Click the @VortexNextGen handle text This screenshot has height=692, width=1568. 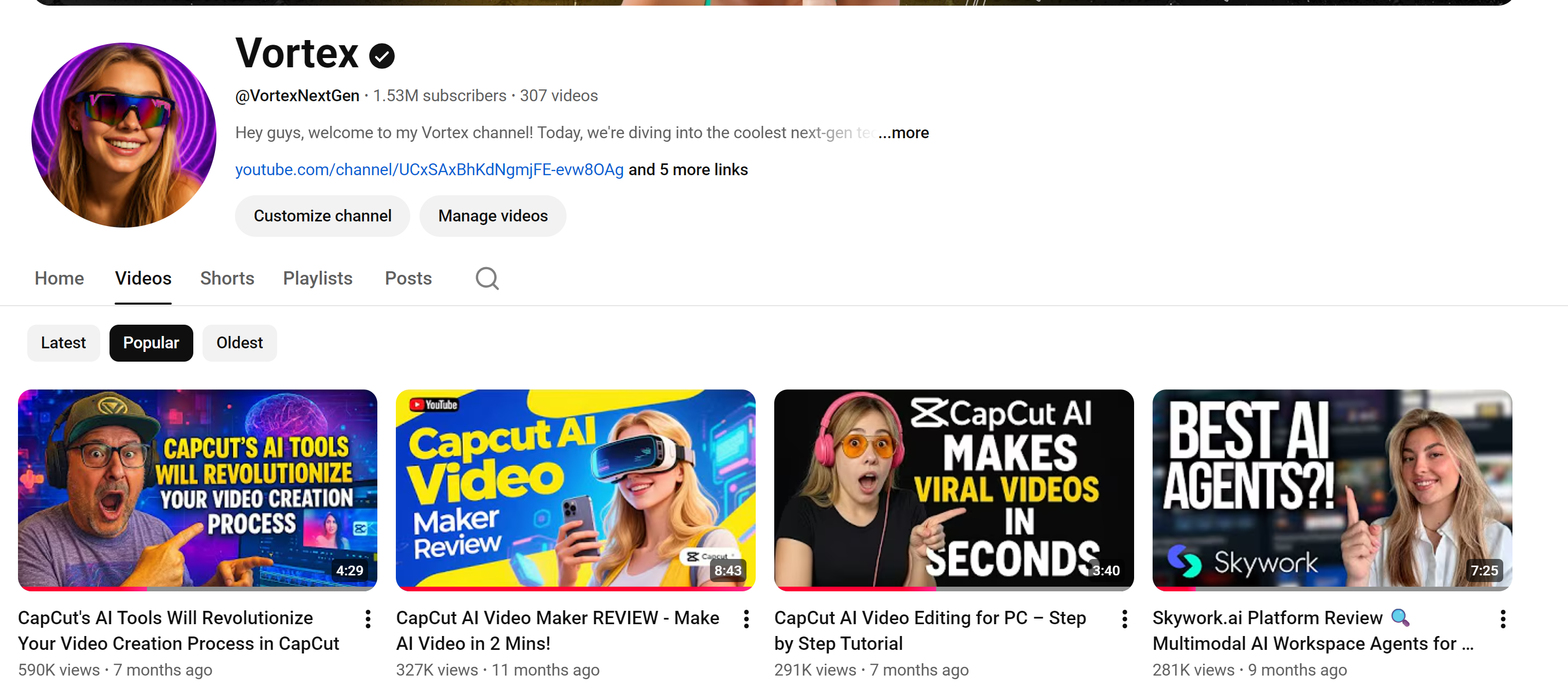297,96
